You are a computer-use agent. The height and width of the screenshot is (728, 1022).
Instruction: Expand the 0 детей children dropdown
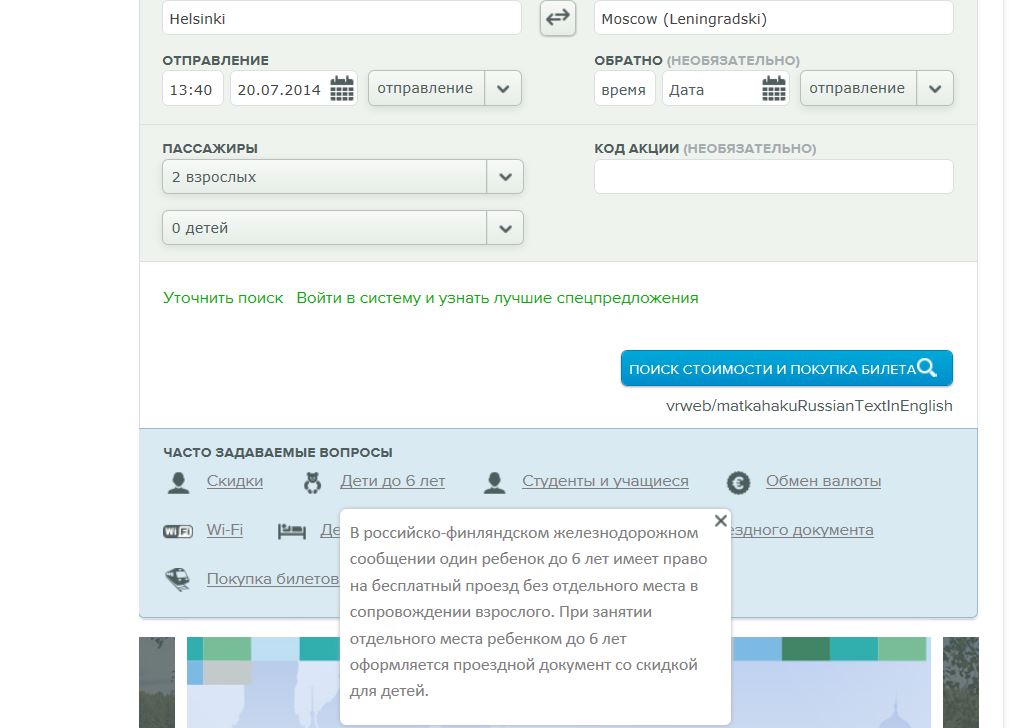point(504,228)
